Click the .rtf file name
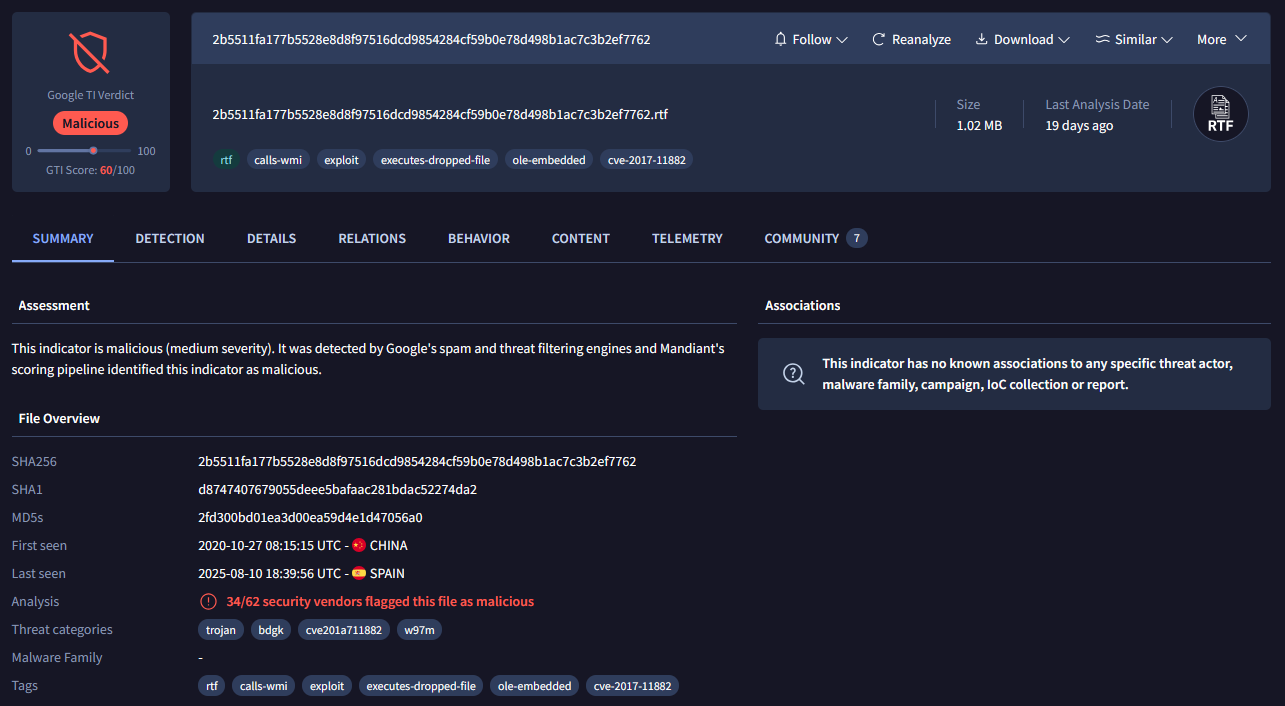Viewport: 1285px width, 706px height. pyautogui.click(x=440, y=114)
